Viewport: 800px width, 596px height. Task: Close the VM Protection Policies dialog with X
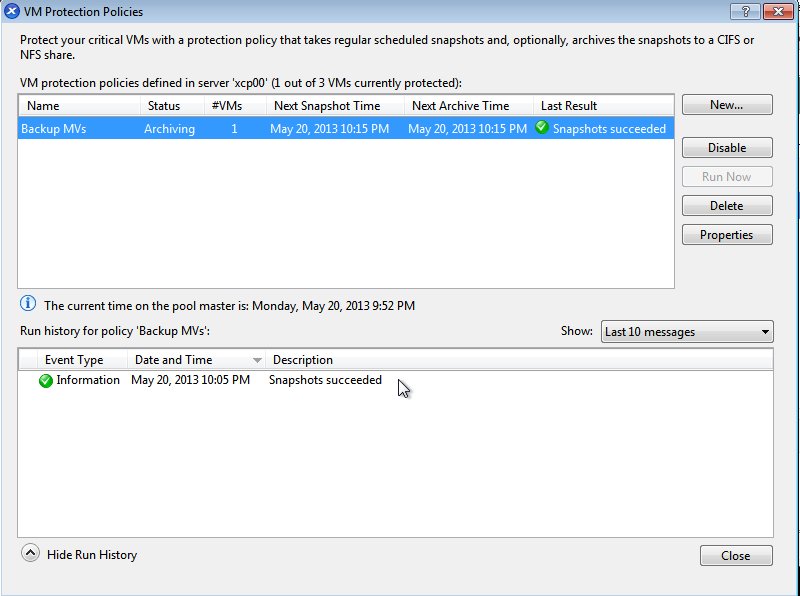pos(778,11)
